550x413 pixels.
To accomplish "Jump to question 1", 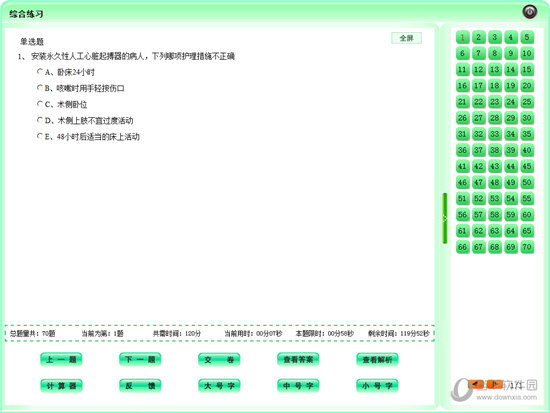I will (x=462, y=37).
